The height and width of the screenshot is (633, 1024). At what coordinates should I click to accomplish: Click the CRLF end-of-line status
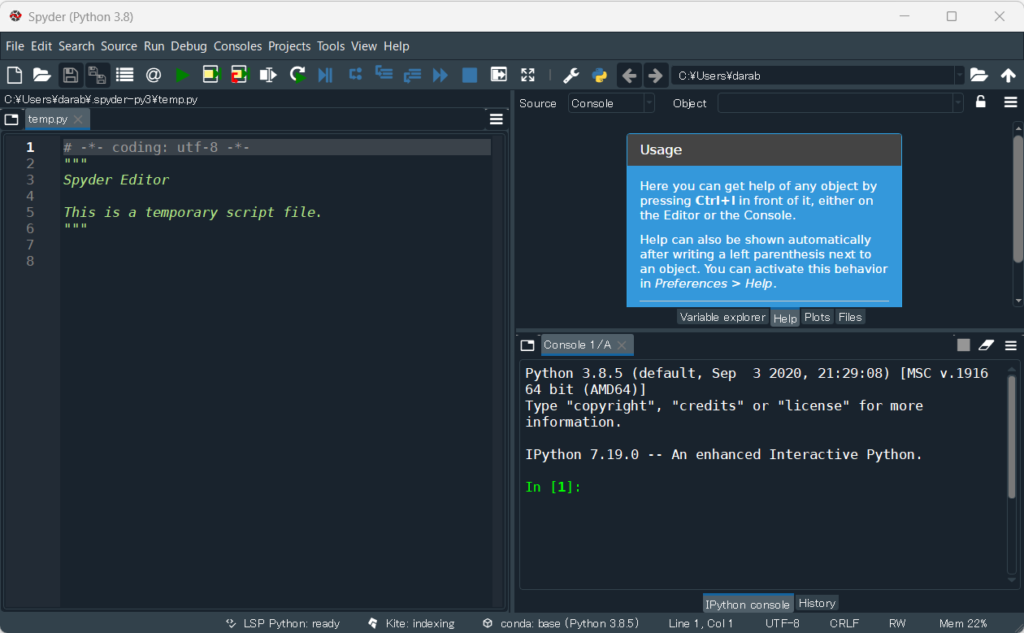[x=844, y=623]
